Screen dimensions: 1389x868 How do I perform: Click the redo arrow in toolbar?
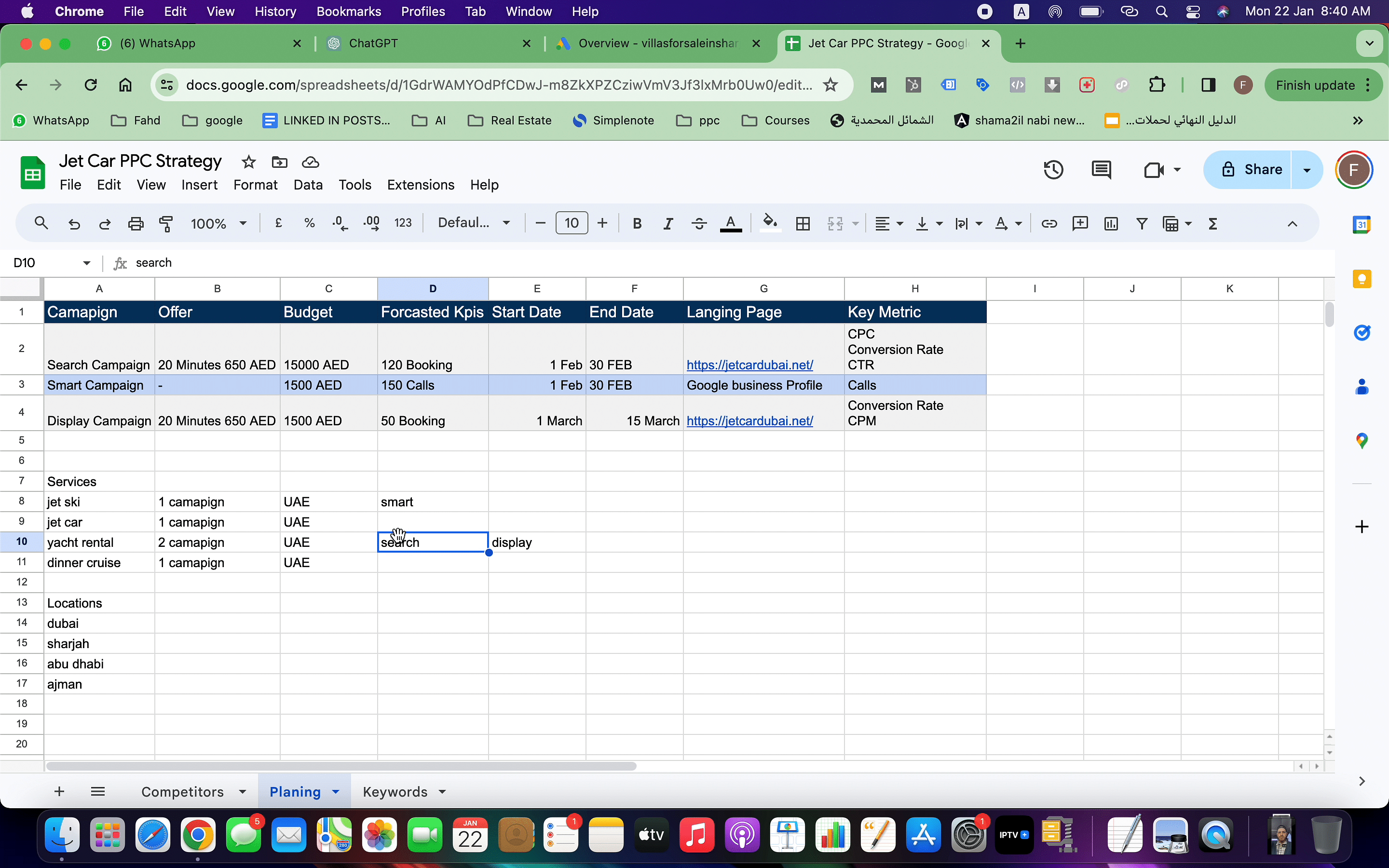pos(105,223)
